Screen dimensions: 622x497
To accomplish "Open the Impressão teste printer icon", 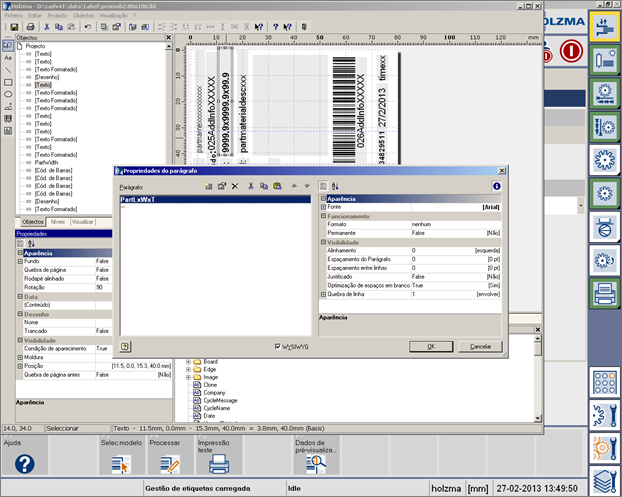I will point(218,463).
